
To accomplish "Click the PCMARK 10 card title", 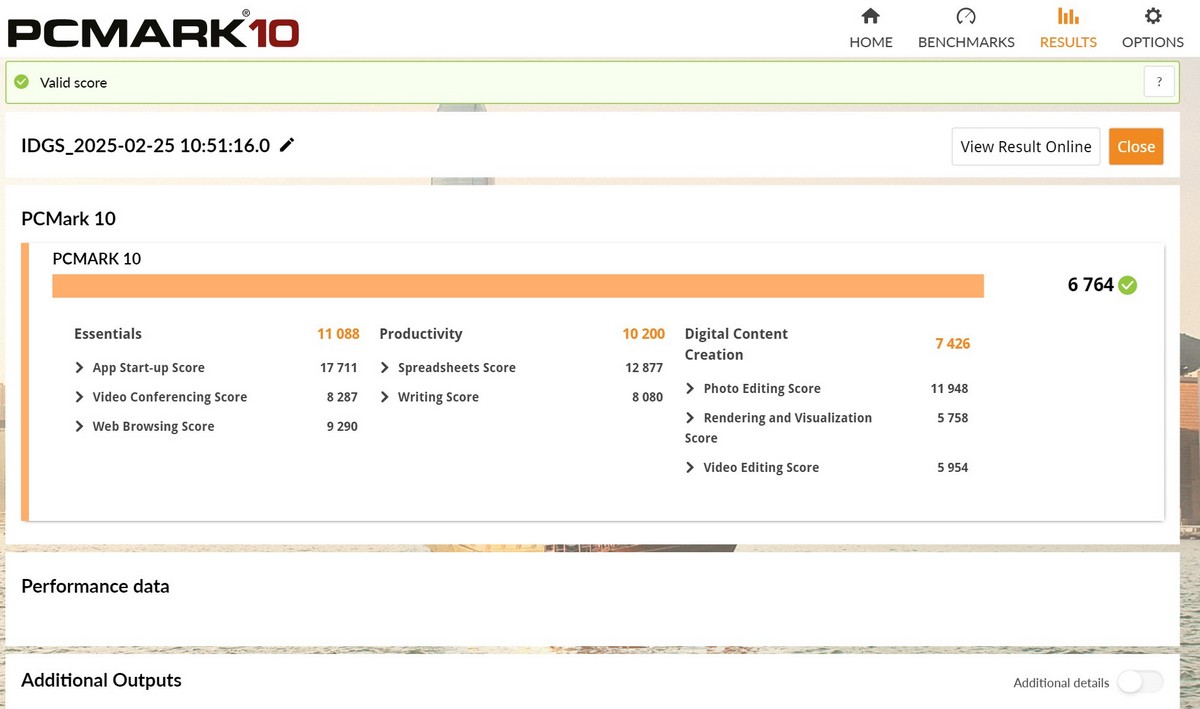I will pos(97,258).
